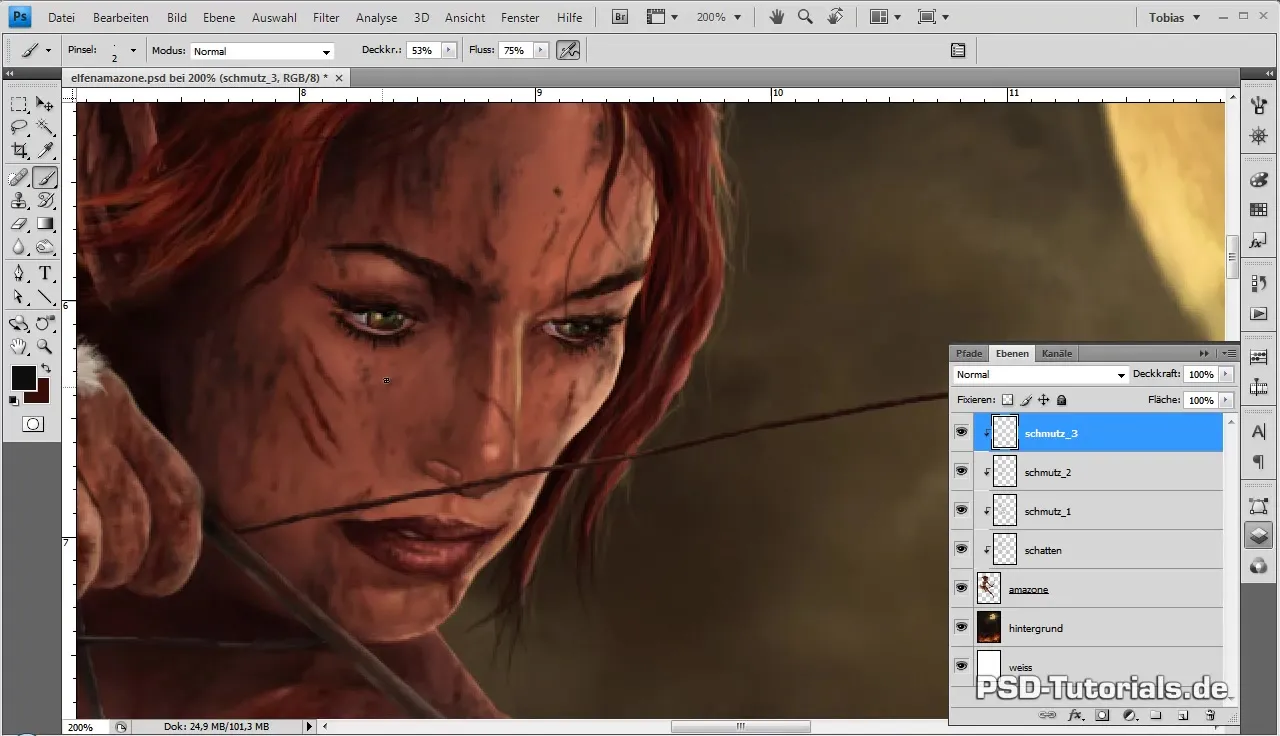Select the Type tool
This screenshot has height=736, width=1280.
tap(45, 274)
